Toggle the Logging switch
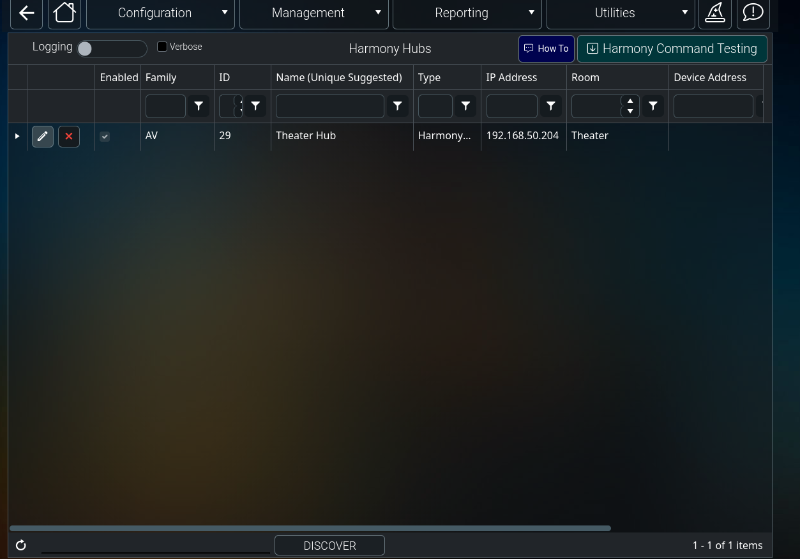The image size is (800, 559). coord(112,48)
